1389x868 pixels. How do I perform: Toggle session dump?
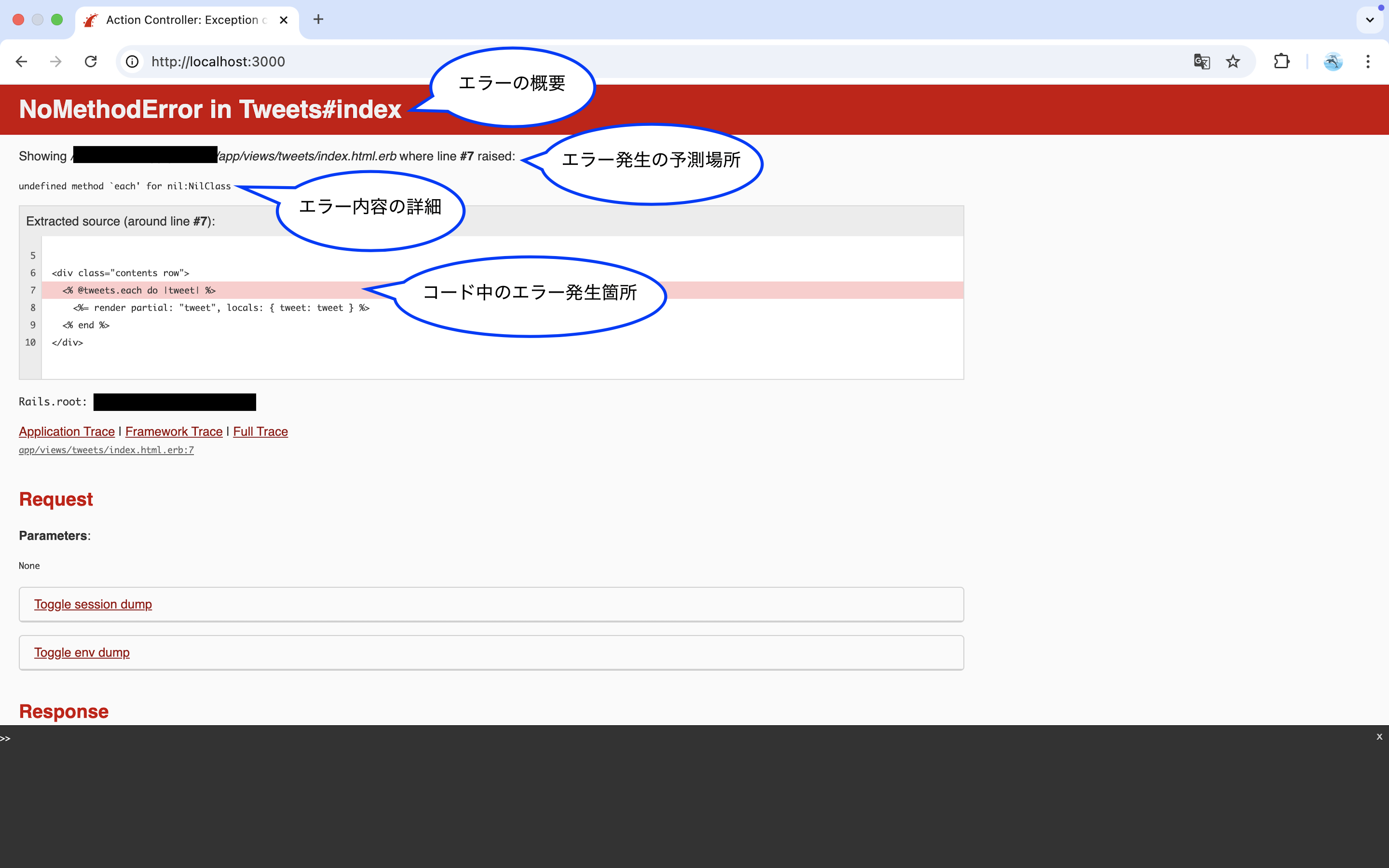pyautogui.click(x=93, y=604)
